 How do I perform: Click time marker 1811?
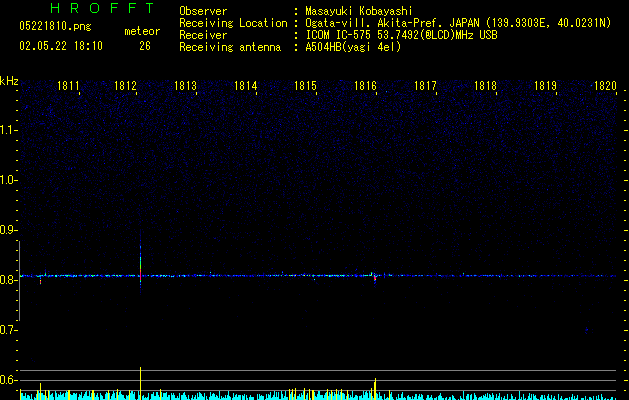pos(68,86)
